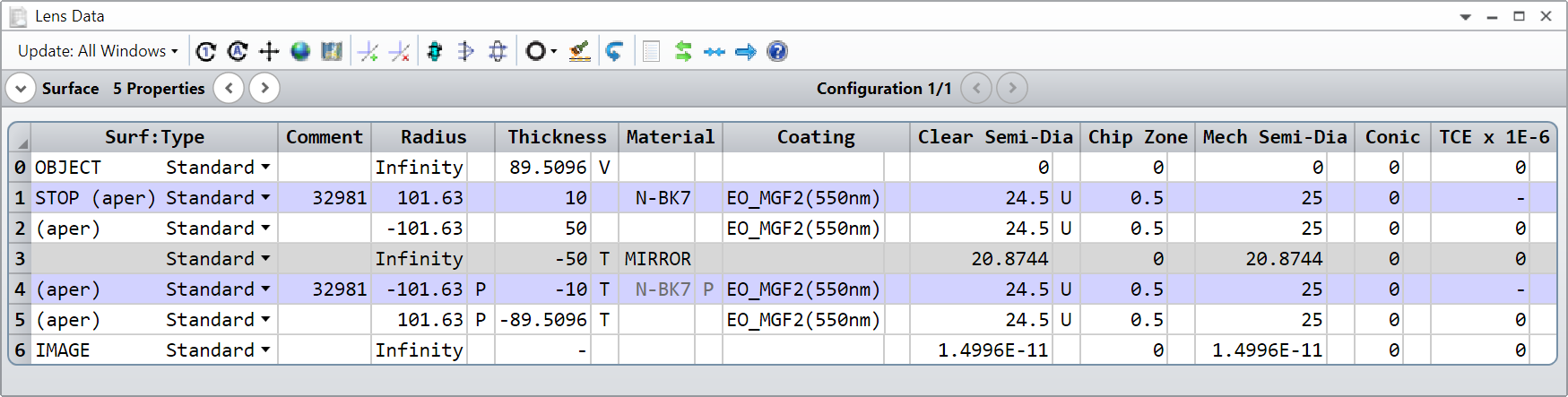Select the Mech Semi-Dia 25 cell in row 2

click(x=1260, y=229)
